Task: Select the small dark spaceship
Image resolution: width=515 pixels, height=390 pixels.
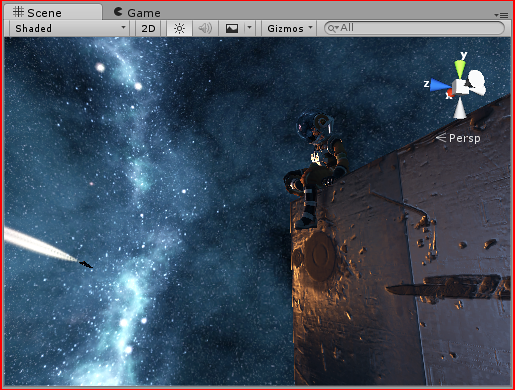Action: (x=86, y=265)
